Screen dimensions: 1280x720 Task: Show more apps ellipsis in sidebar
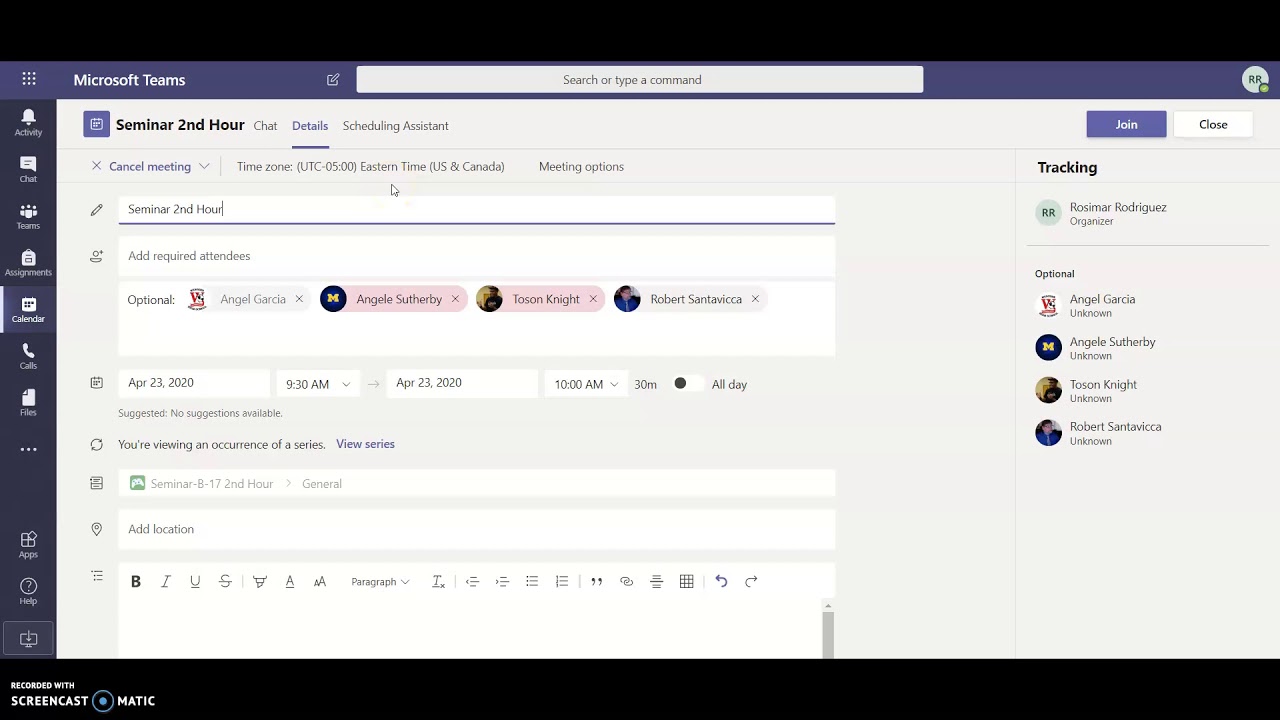click(x=28, y=449)
